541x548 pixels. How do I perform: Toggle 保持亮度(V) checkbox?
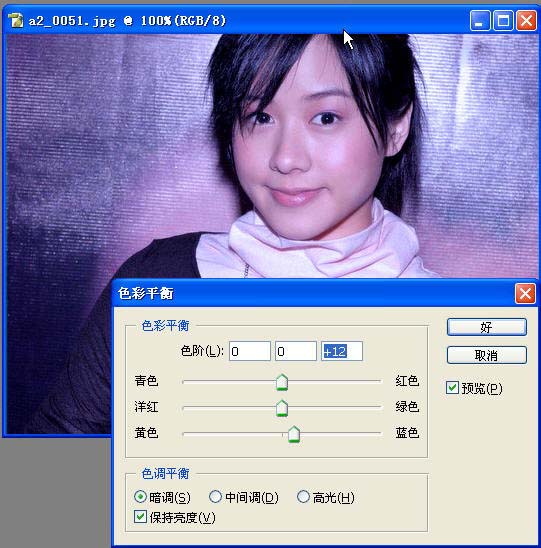tap(140, 517)
